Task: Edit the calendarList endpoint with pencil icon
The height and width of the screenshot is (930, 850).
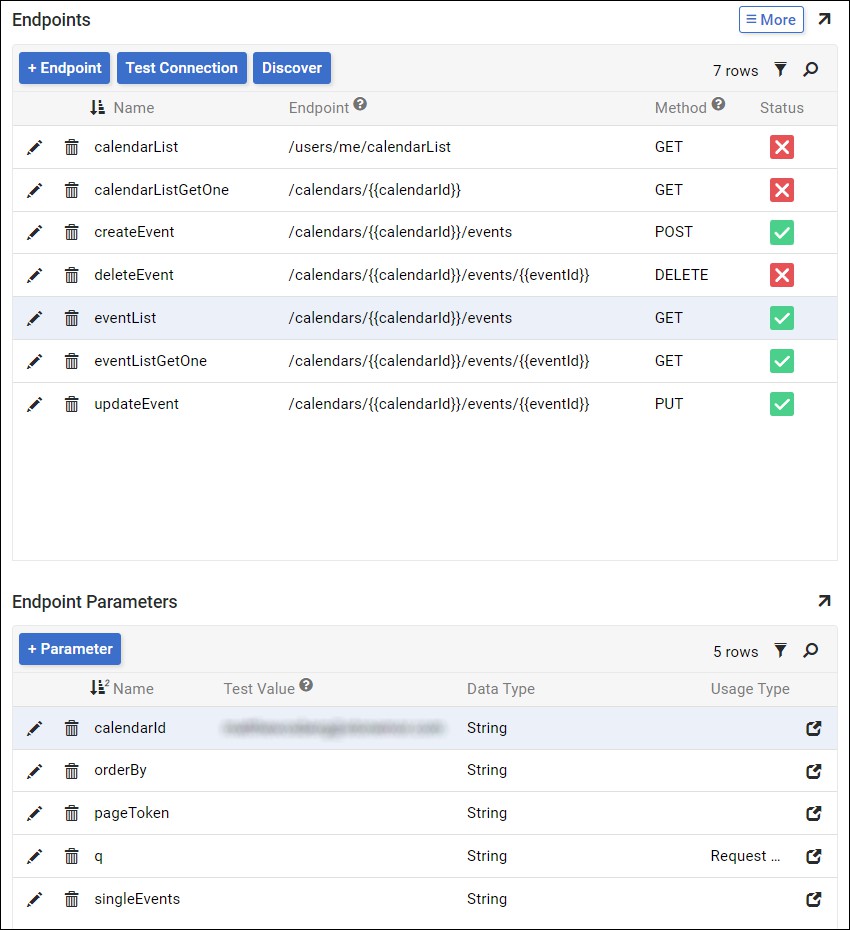Action: point(35,147)
